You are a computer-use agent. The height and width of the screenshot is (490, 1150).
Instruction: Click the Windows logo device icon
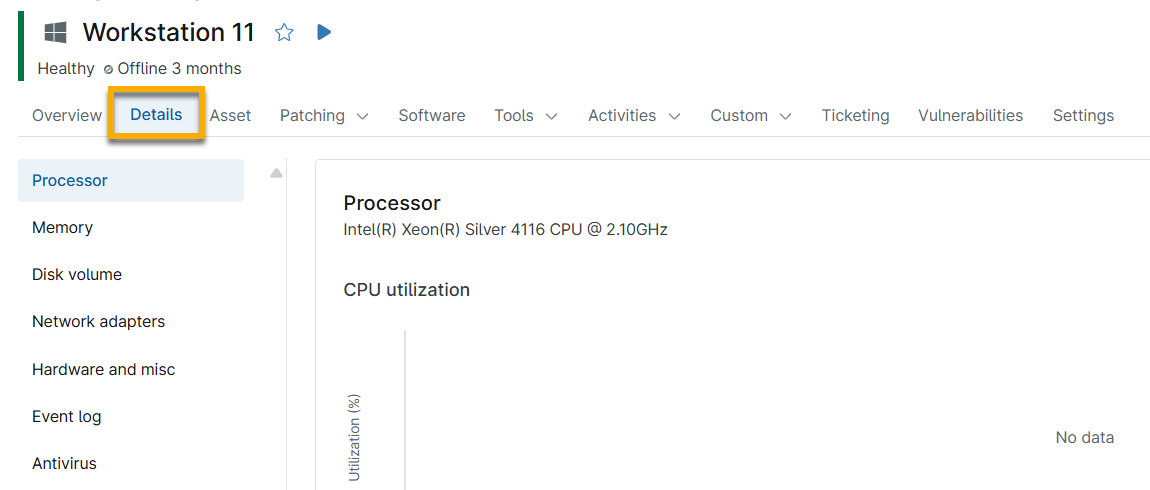(56, 33)
